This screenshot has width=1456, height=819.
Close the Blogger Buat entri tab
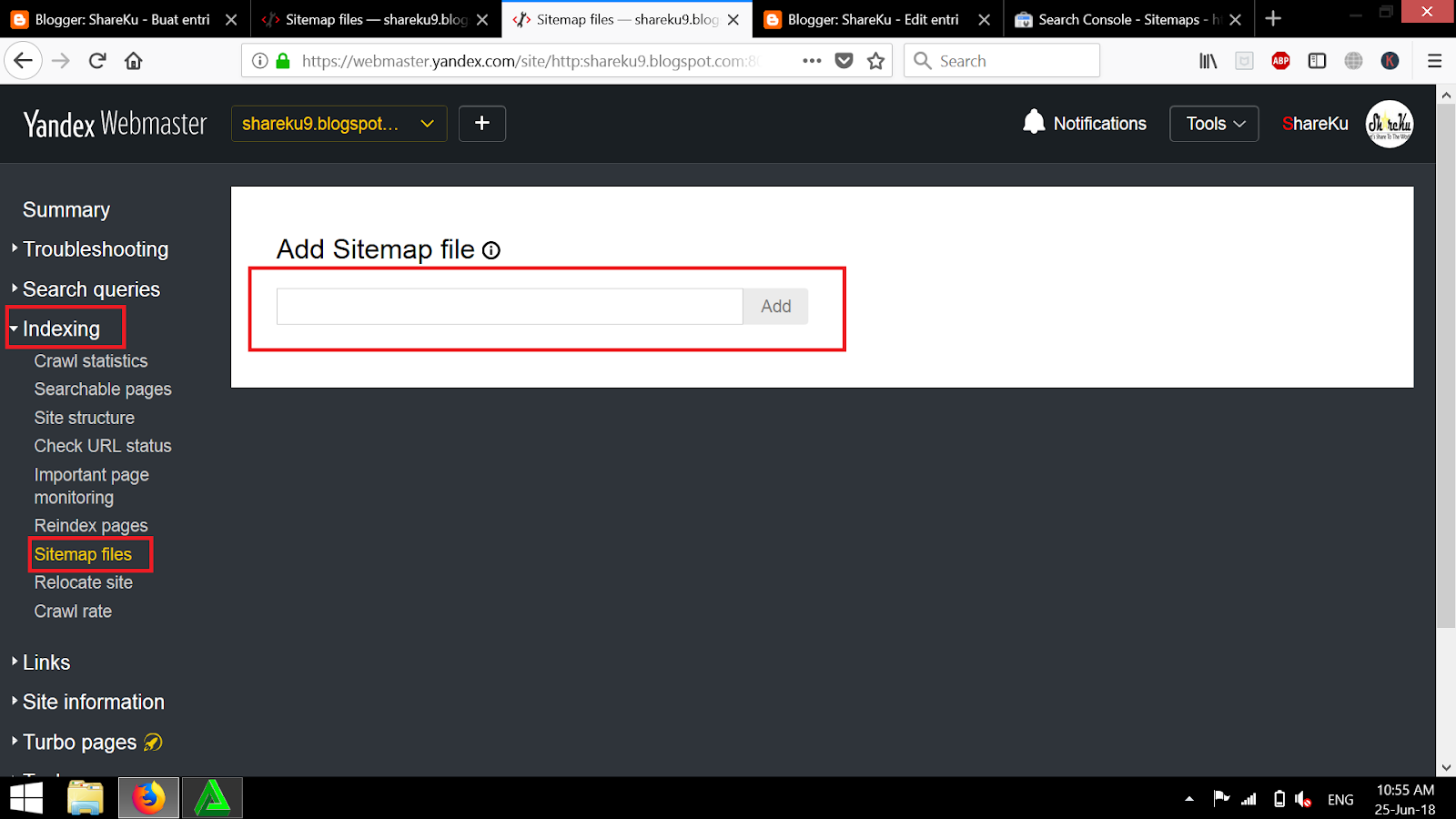pos(231,19)
